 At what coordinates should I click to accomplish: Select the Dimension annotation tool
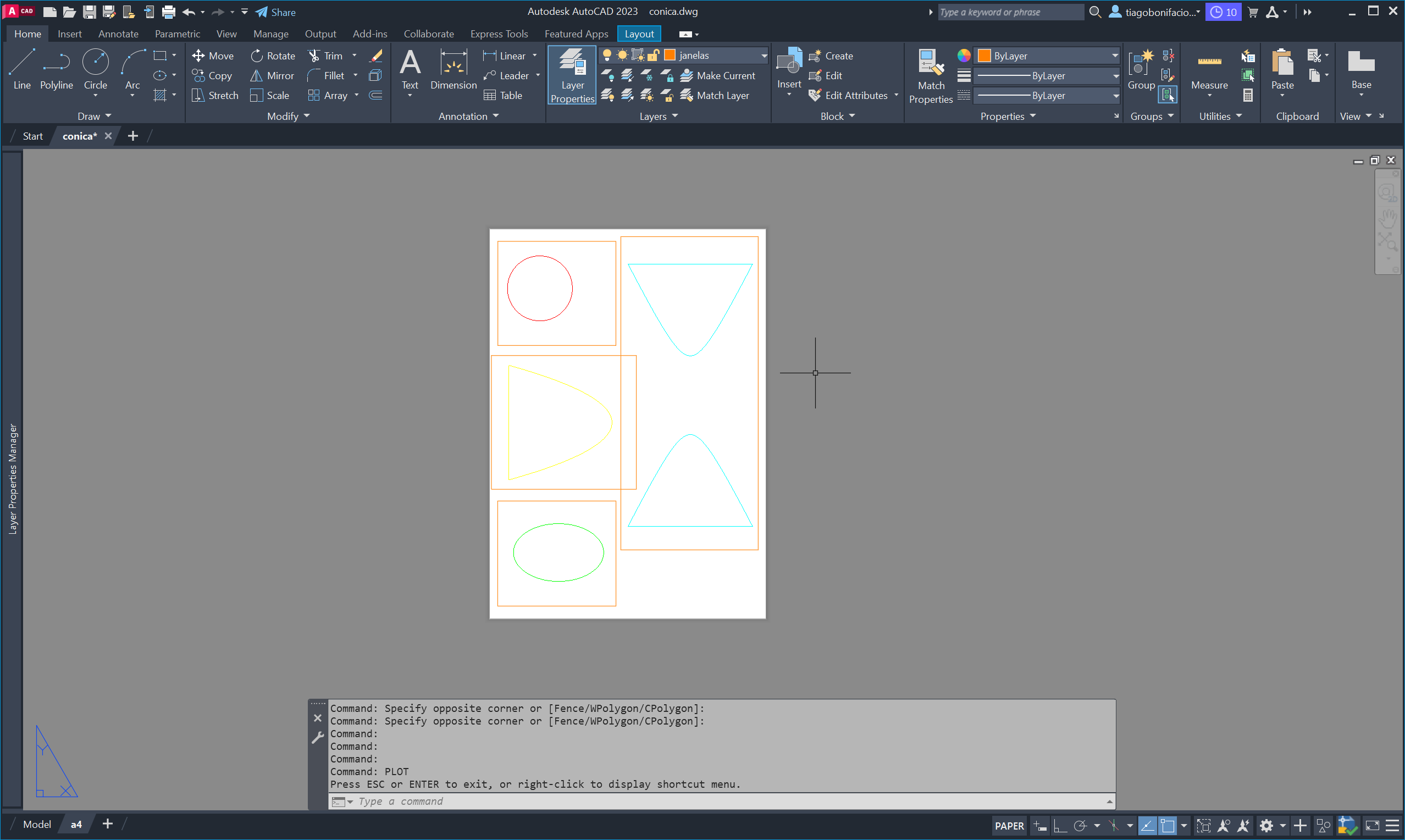(453, 69)
